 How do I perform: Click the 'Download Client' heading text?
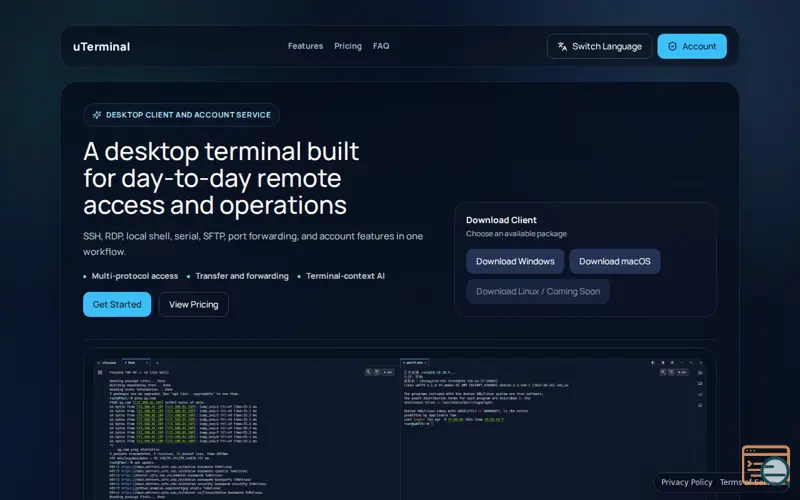[501, 220]
